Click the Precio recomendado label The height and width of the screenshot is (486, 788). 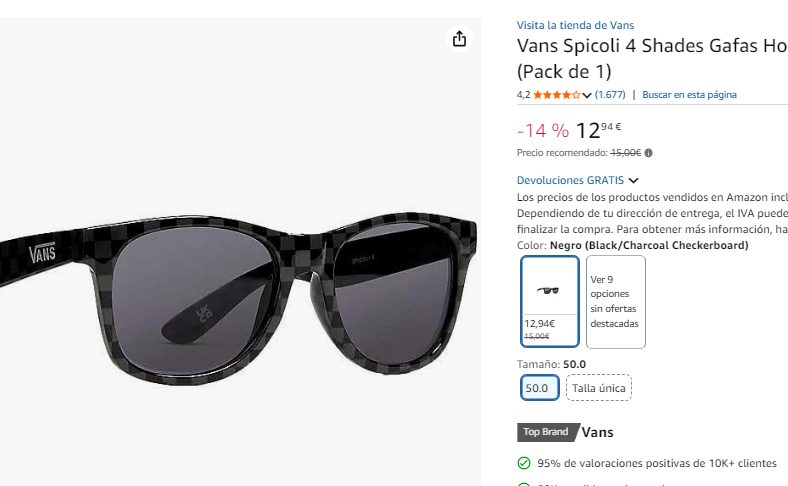tap(562, 153)
